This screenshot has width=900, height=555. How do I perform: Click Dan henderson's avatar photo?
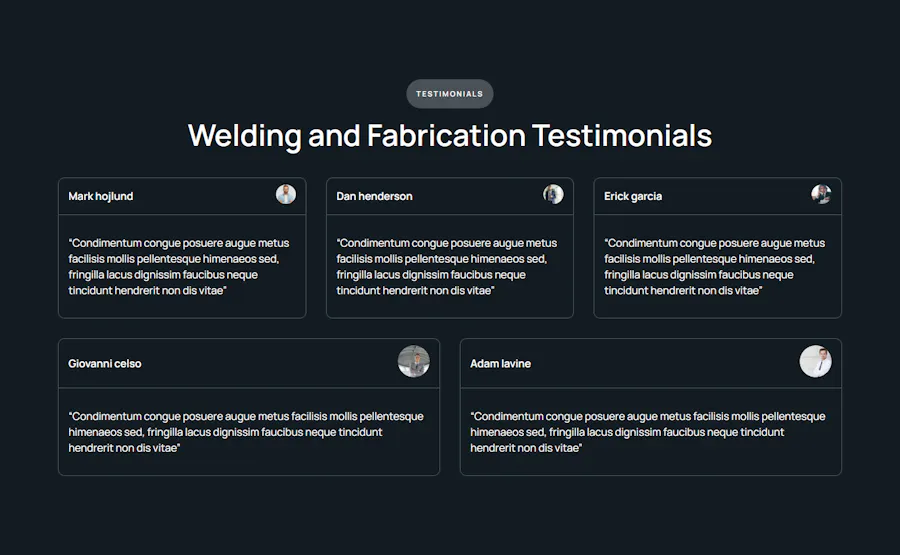[x=553, y=194]
